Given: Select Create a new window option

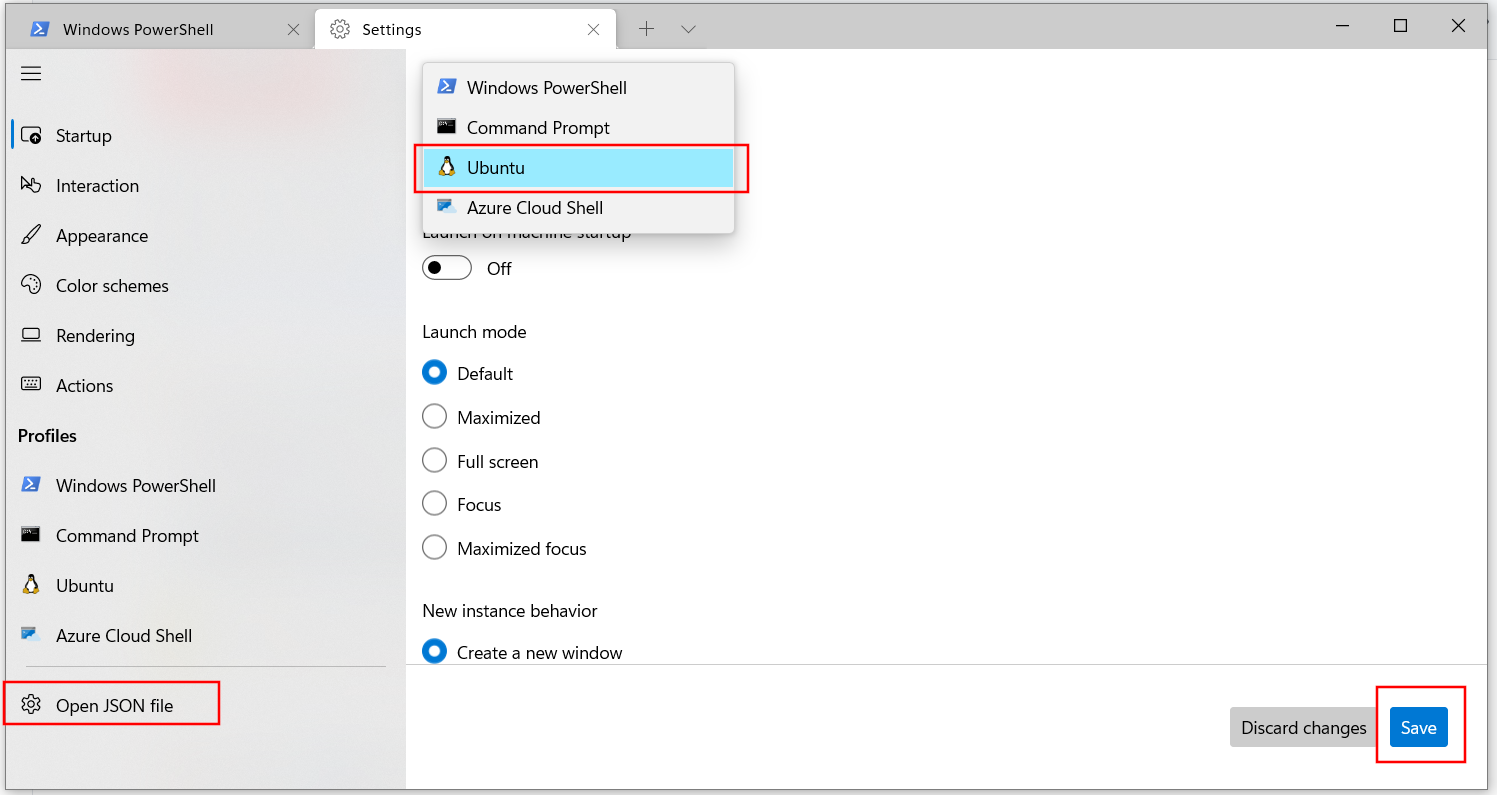Looking at the screenshot, I should [x=434, y=652].
